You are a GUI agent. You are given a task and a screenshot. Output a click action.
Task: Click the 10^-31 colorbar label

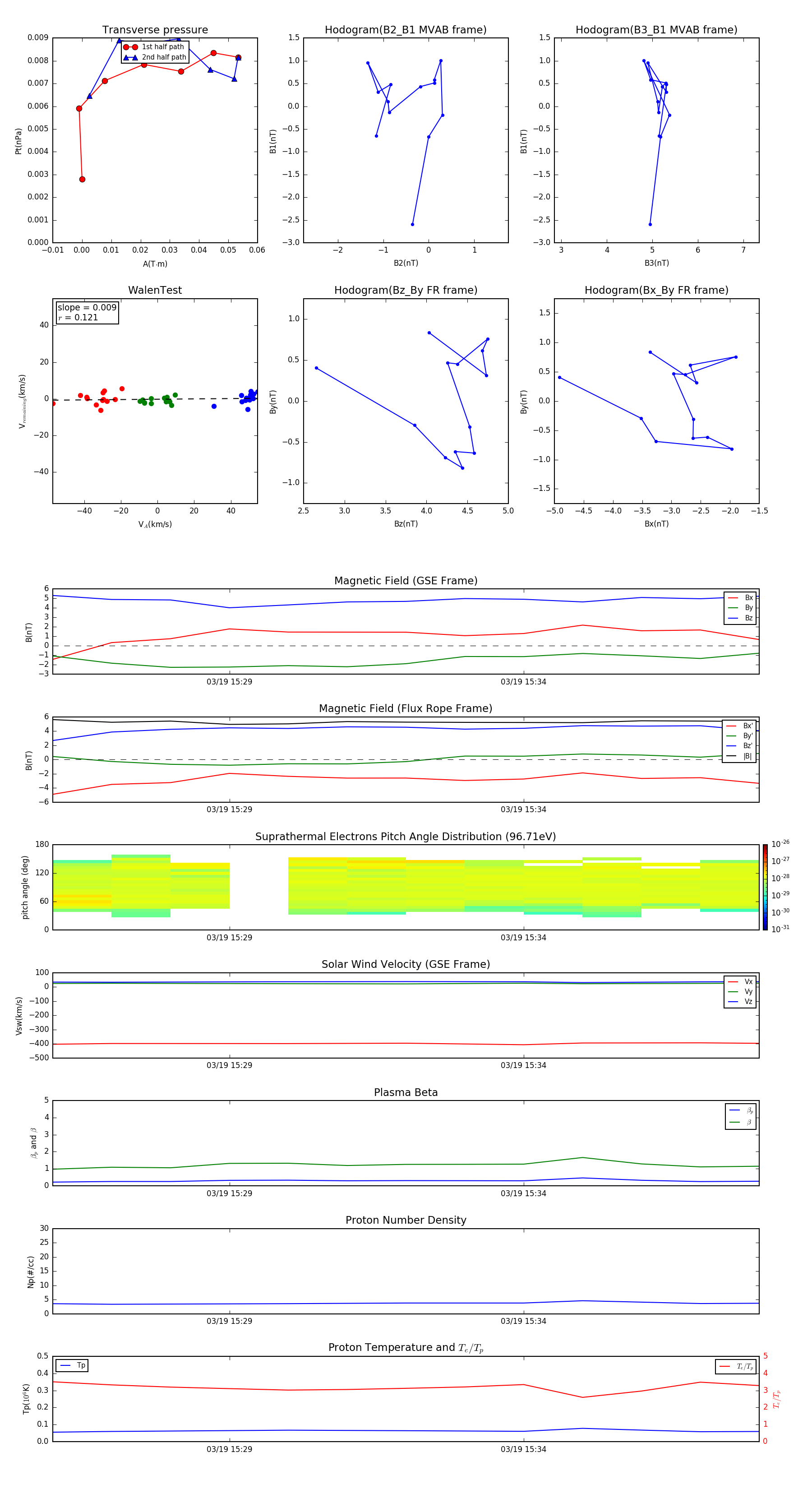pyautogui.click(x=780, y=929)
